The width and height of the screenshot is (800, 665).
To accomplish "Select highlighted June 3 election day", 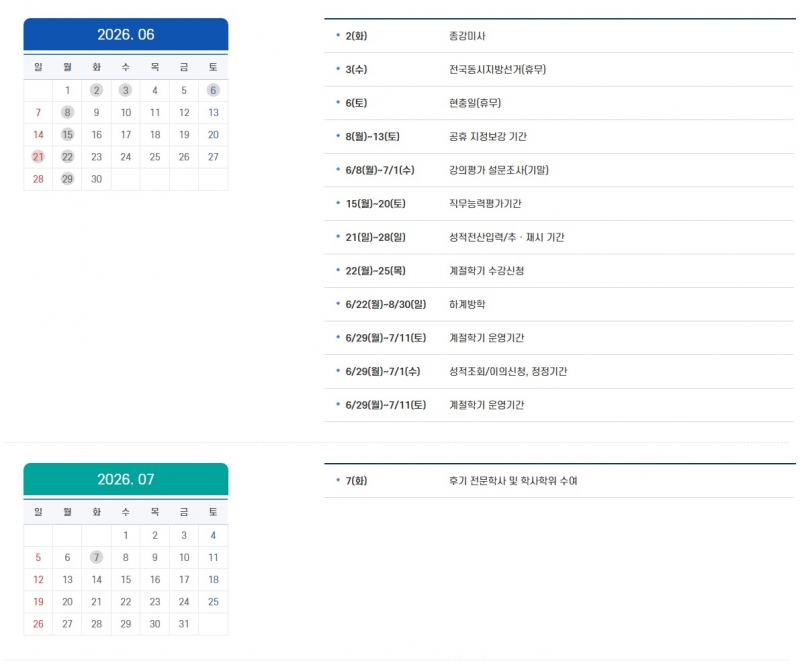I will click(125, 90).
